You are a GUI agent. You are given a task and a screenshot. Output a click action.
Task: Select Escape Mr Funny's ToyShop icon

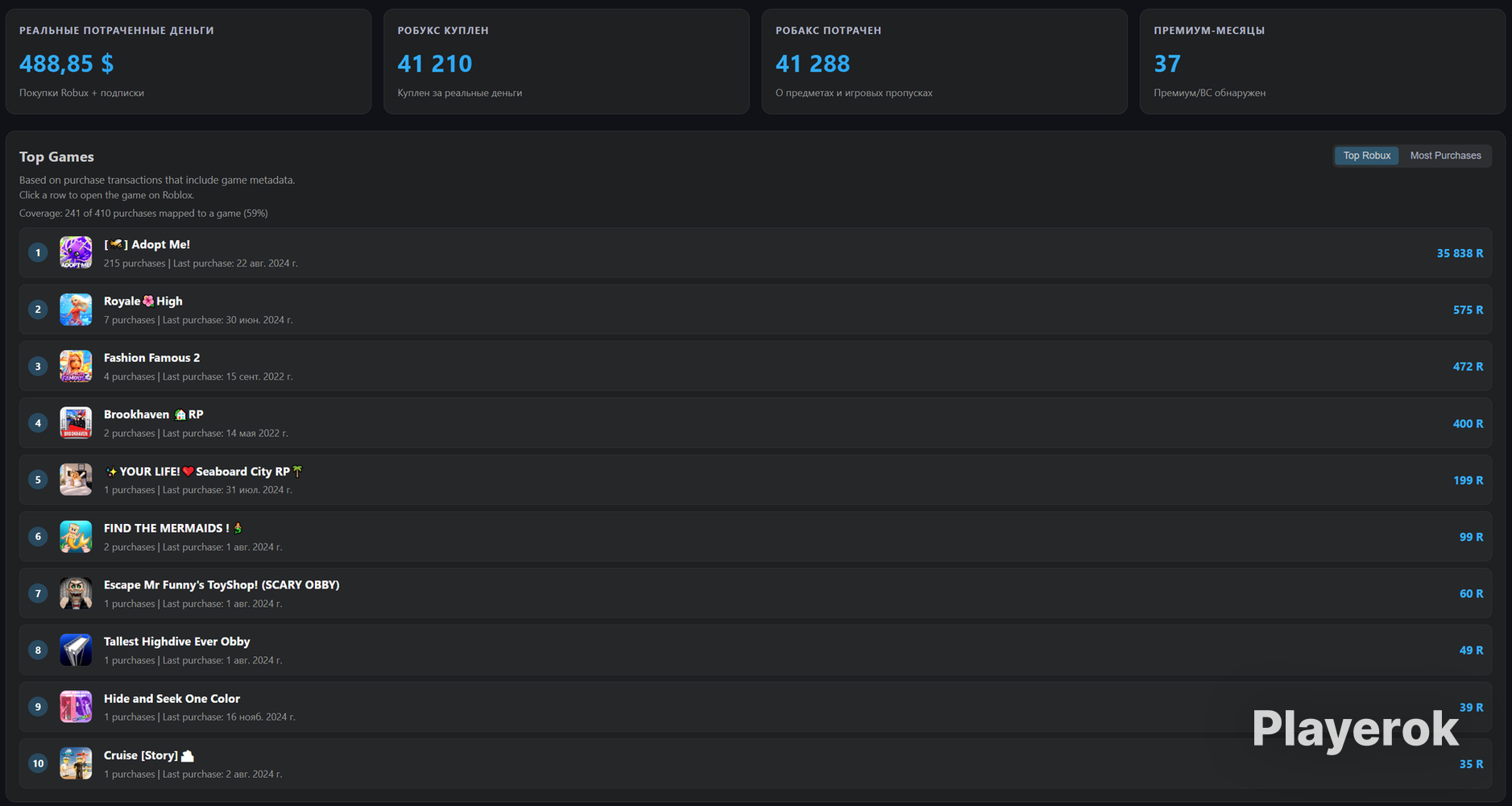tap(76, 593)
